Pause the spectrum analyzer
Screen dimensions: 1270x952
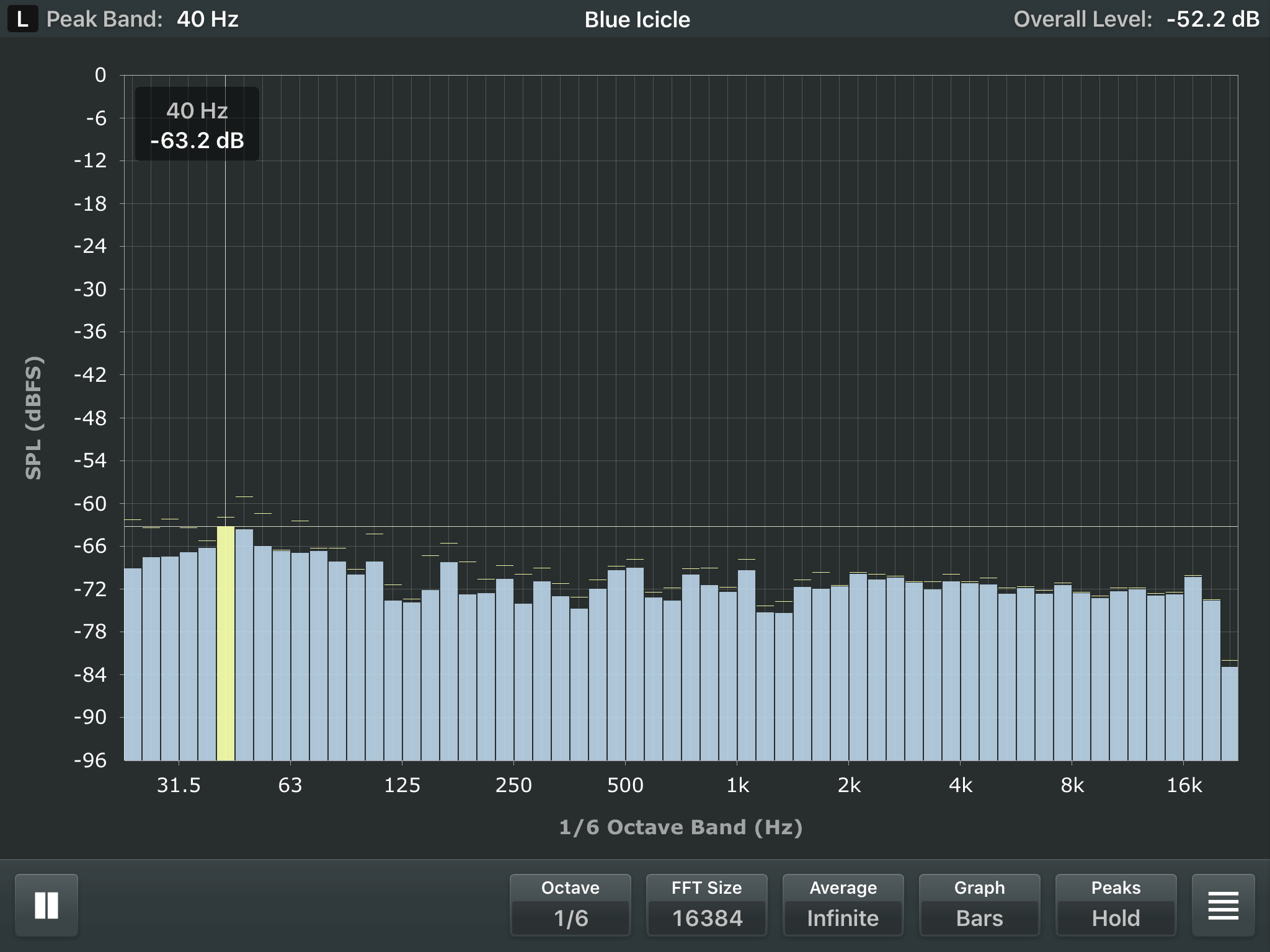pyautogui.click(x=47, y=905)
